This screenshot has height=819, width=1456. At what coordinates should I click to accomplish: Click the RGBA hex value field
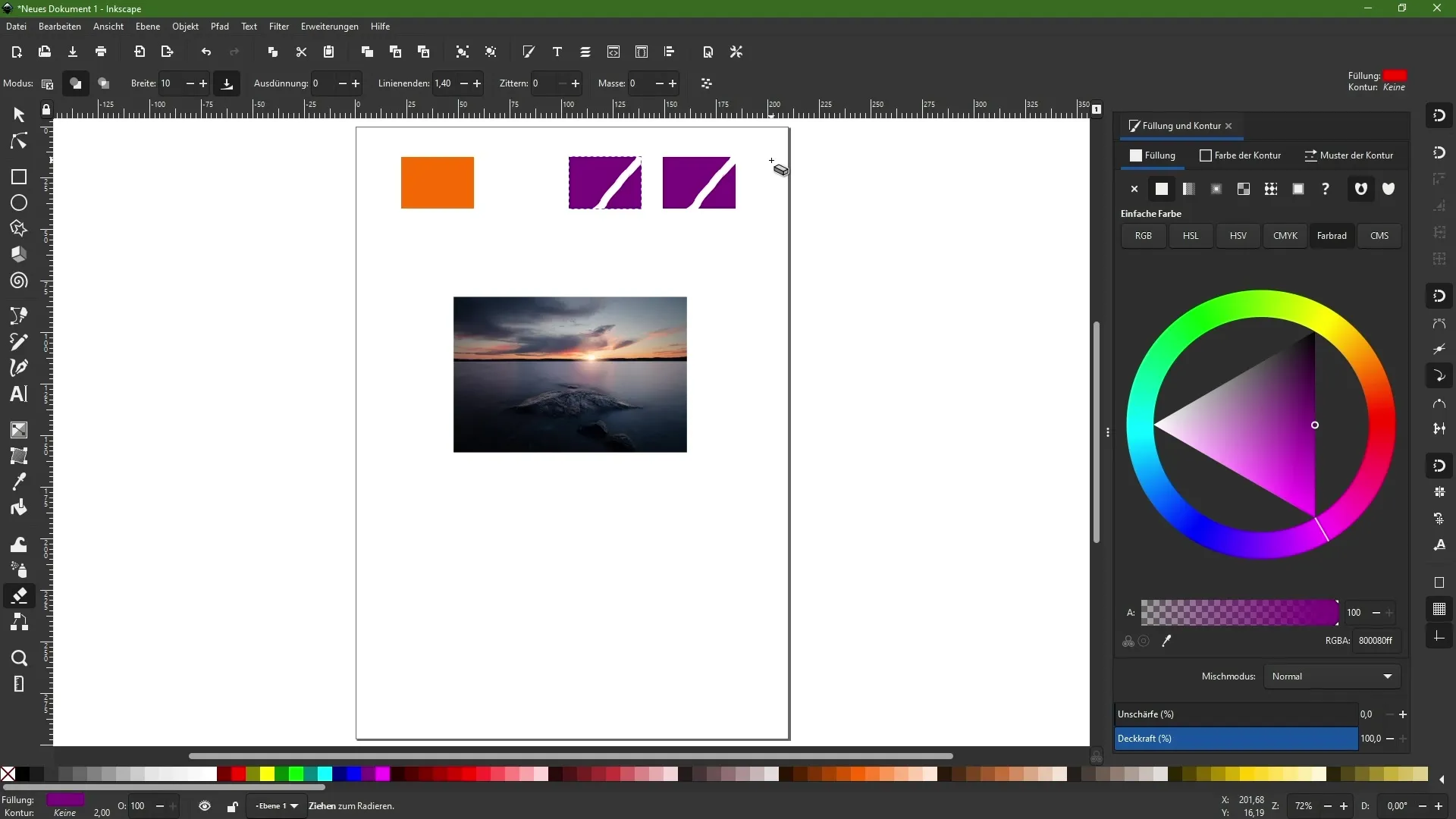[1376, 641]
